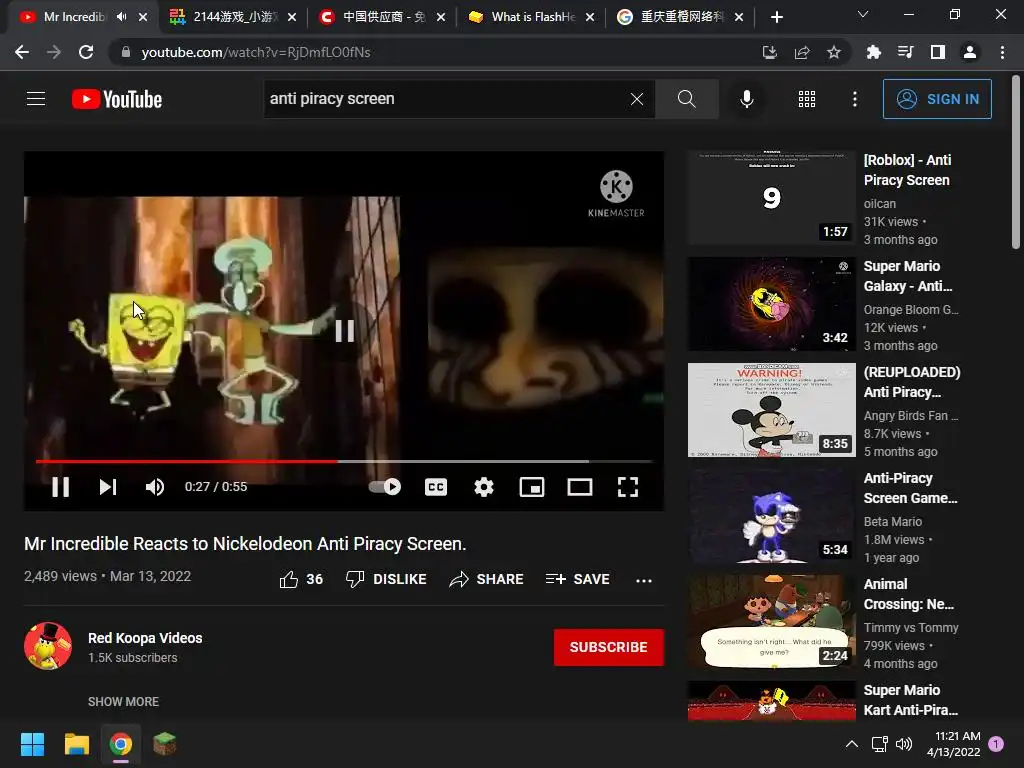The height and width of the screenshot is (768, 1024).
Task: Save the video to a playlist
Action: (577, 579)
